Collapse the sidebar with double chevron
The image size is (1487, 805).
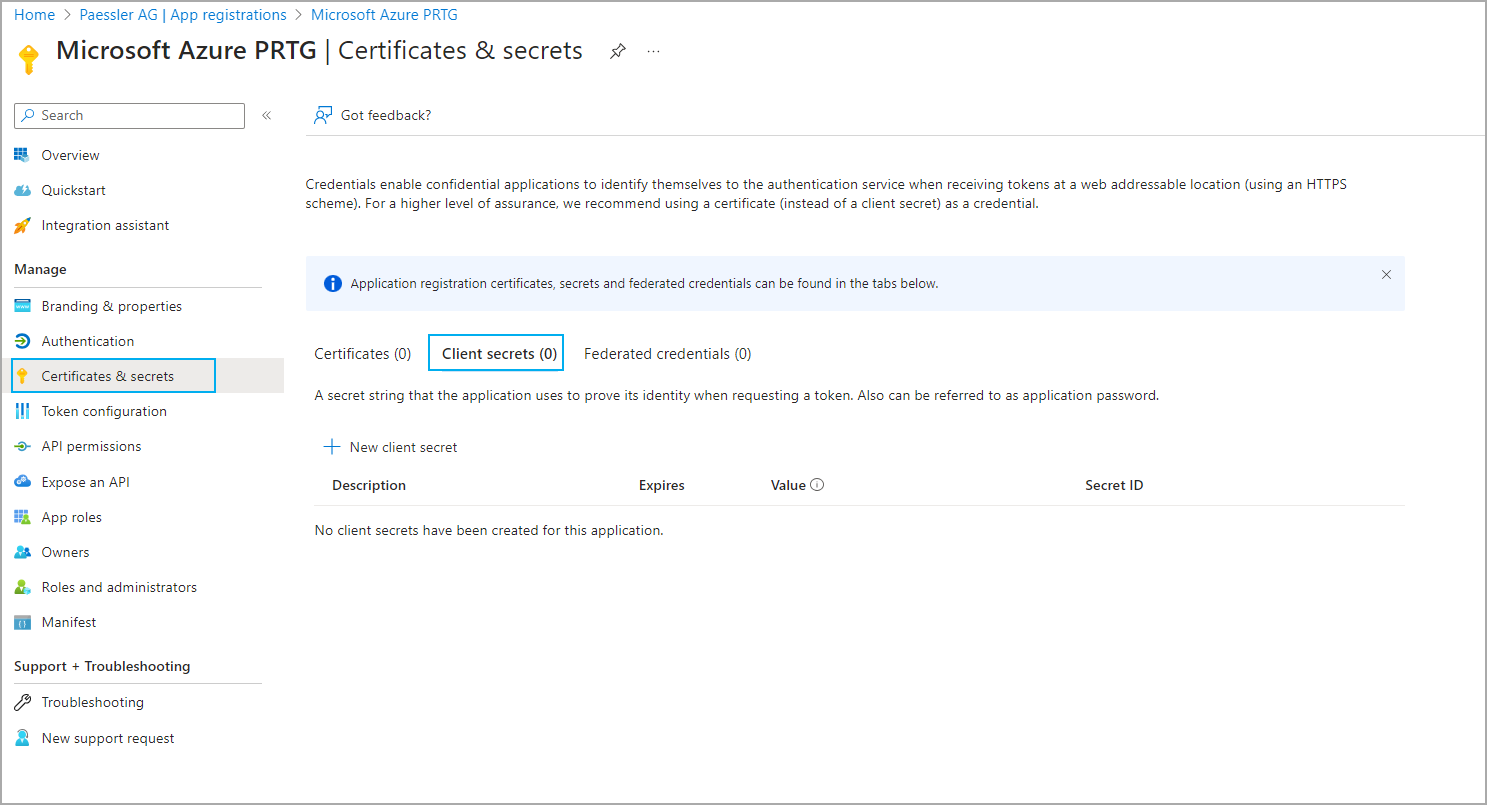267,115
